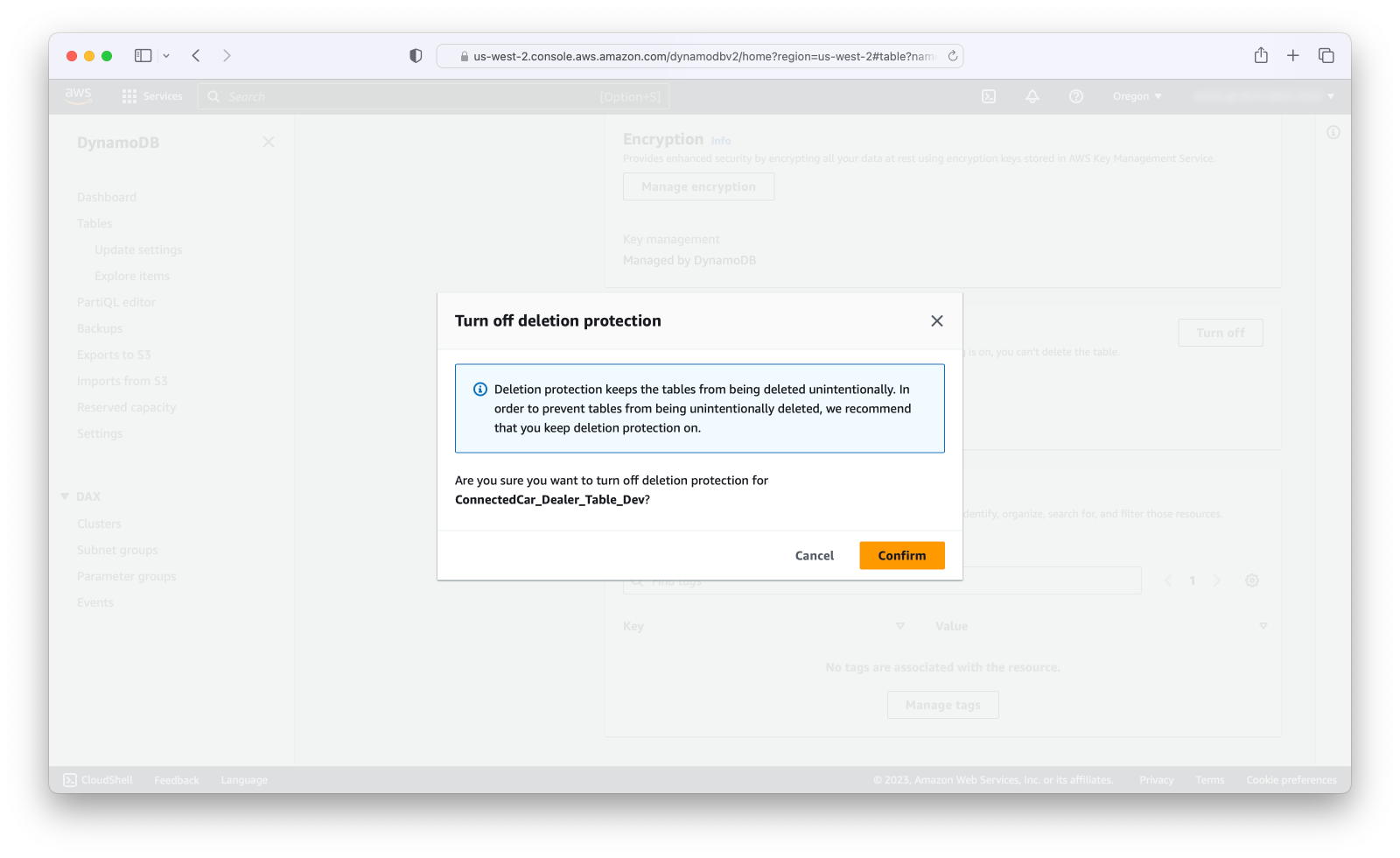
Task: Sort tags by the Key column arrow
Action: (x=900, y=626)
